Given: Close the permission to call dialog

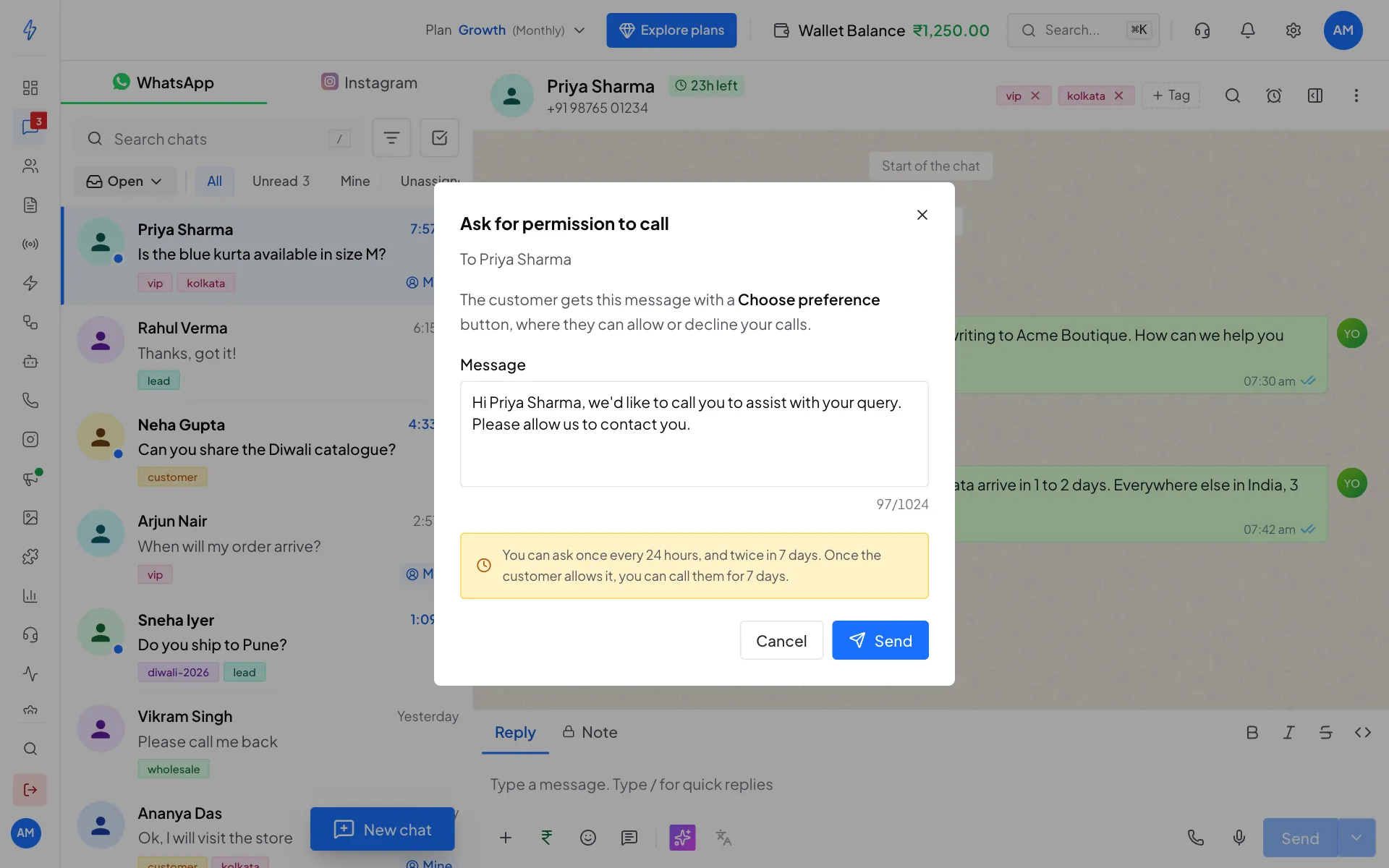Looking at the screenshot, I should coord(922,215).
